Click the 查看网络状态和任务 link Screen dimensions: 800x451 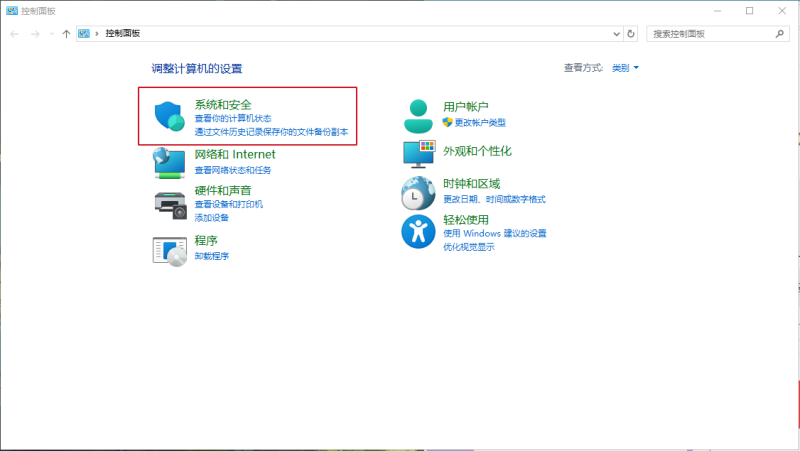click(233, 170)
